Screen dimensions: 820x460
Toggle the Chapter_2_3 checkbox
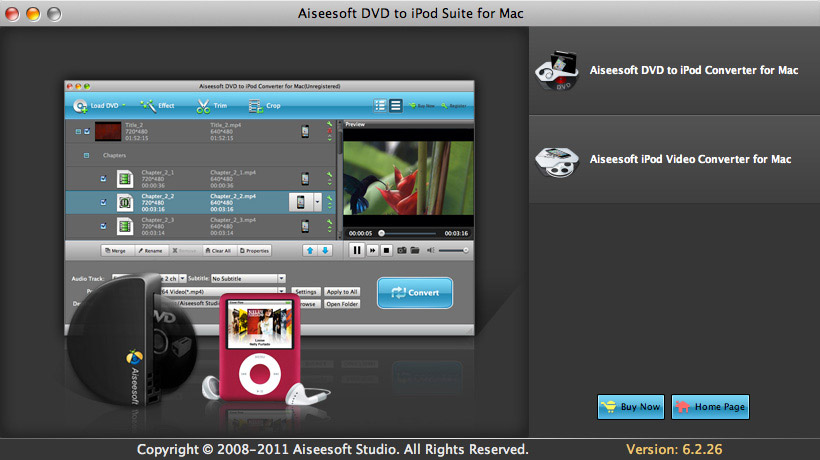tap(103, 225)
